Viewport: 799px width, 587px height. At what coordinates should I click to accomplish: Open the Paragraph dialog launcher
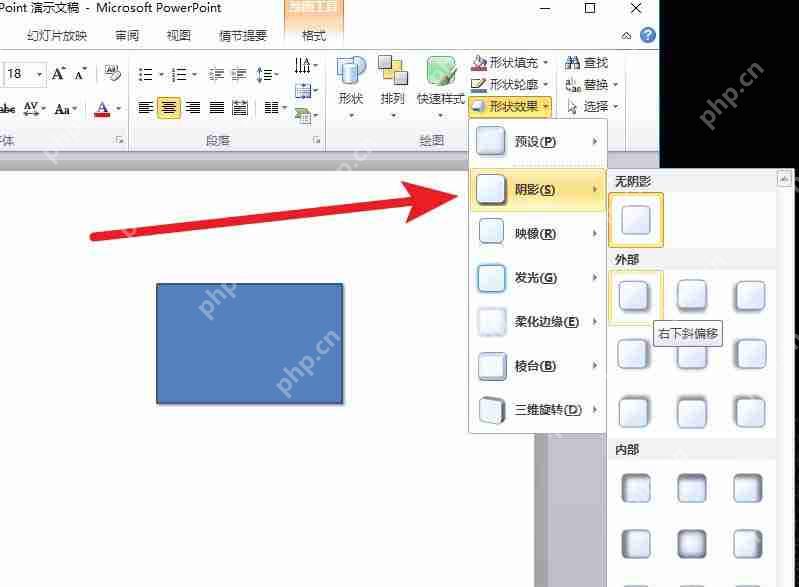pyautogui.click(x=317, y=140)
